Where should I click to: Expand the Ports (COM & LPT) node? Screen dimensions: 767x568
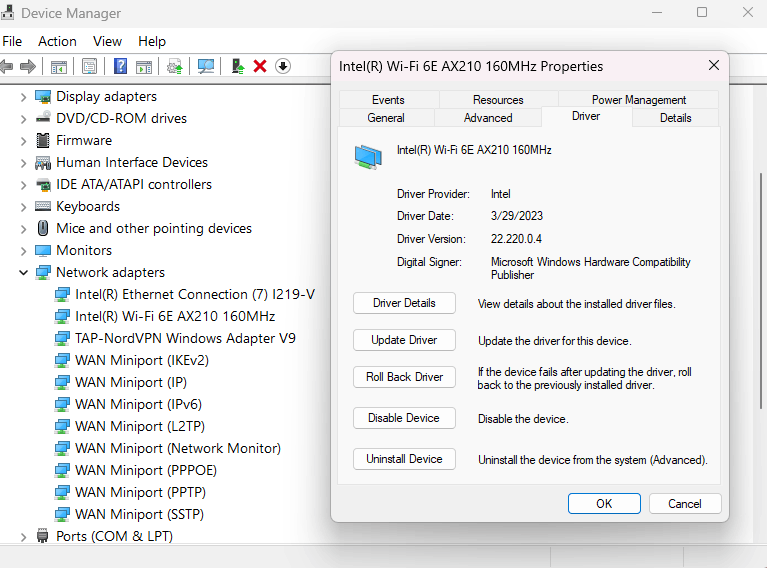(x=23, y=537)
